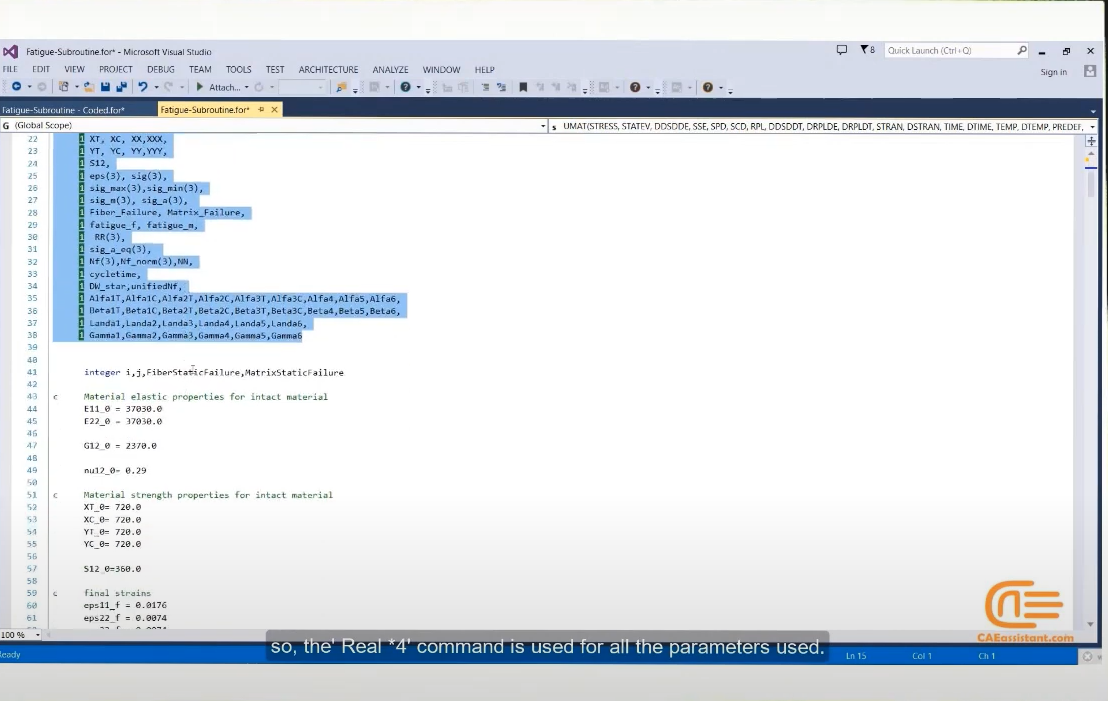Click the Undo arrow icon

143,87
